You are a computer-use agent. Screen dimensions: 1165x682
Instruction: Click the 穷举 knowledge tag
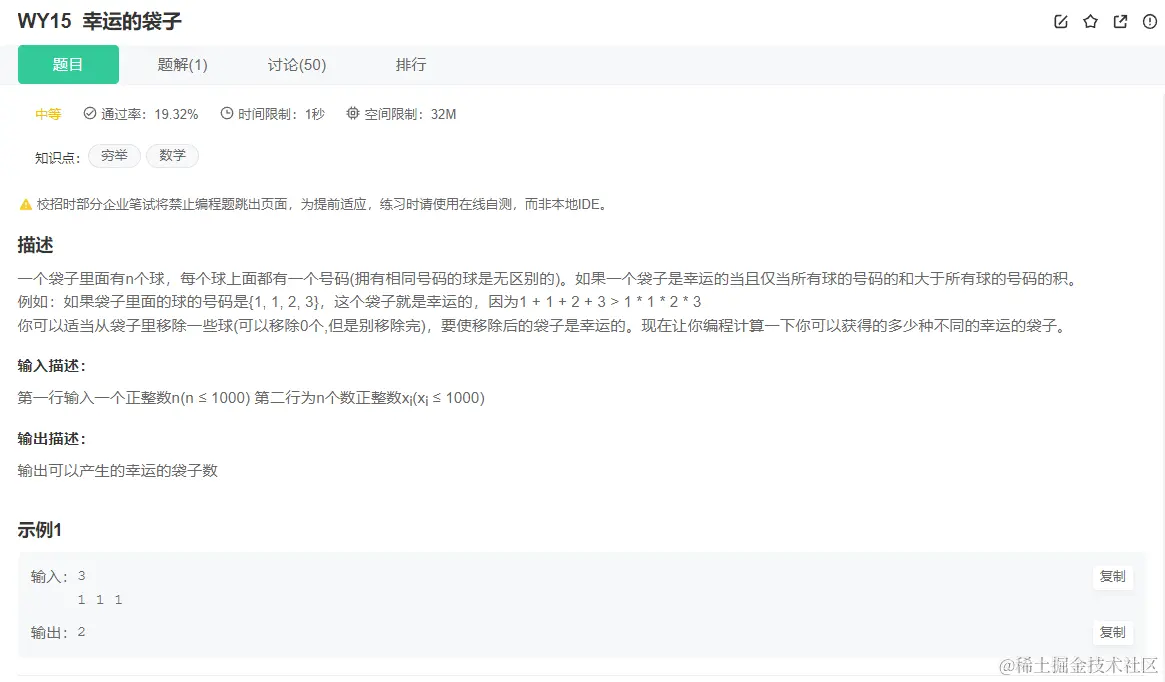114,156
